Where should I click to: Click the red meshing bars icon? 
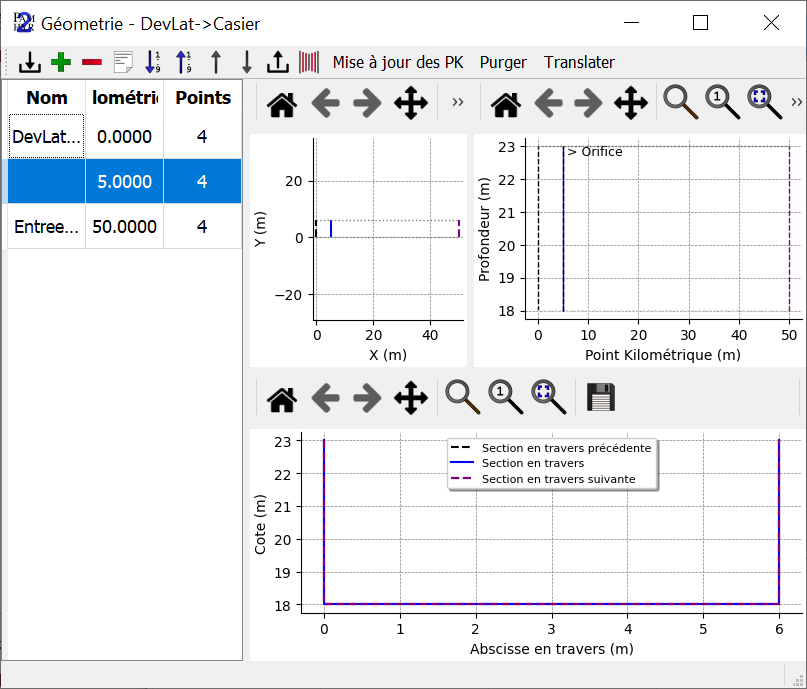click(x=308, y=62)
